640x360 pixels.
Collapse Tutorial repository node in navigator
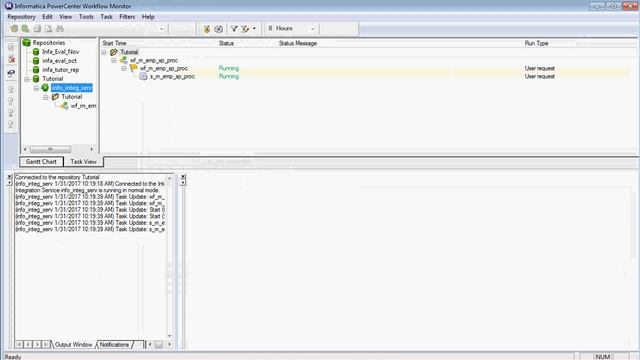[27, 79]
